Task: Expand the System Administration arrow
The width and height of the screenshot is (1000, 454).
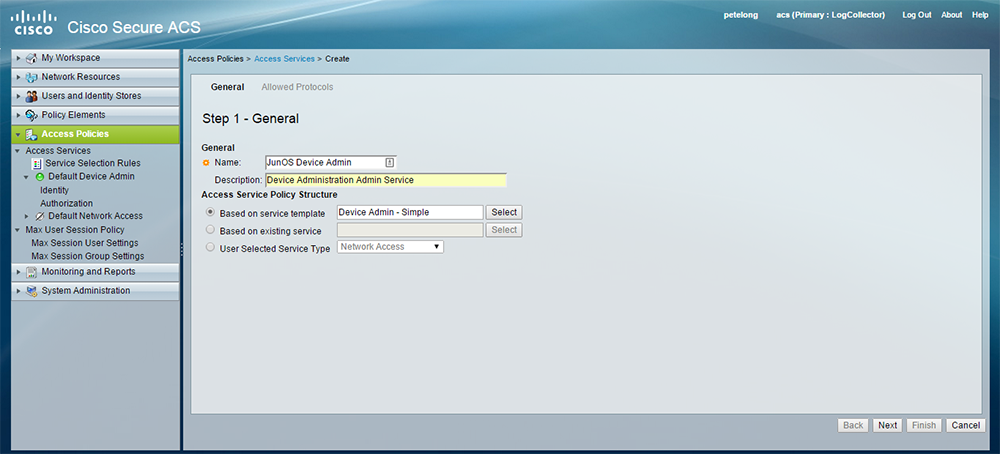Action: point(19,291)
